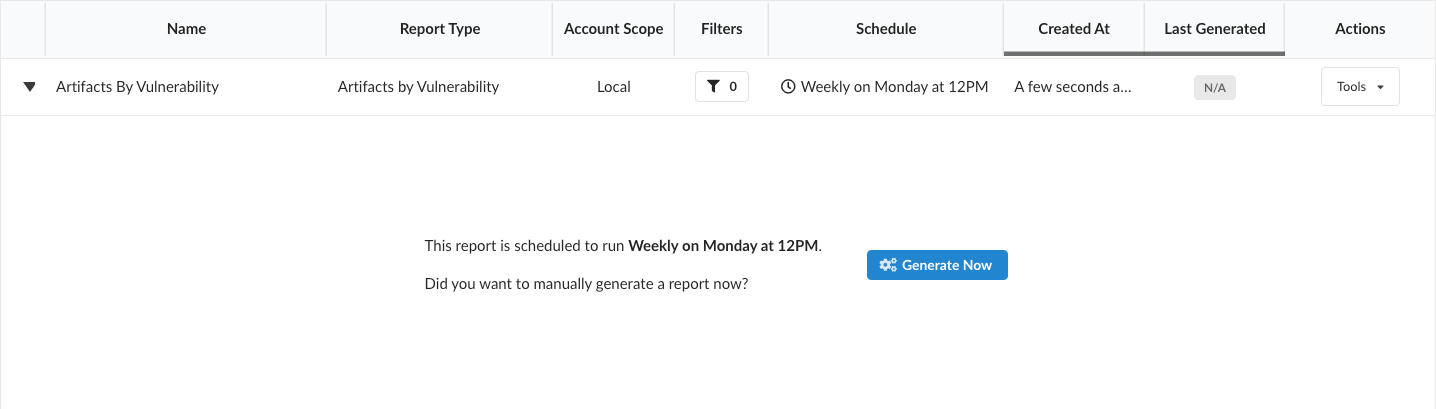Viewport: 1436px width, 409px height.
Task: Sort by the Created At column
Action: tap(1073, 29)
